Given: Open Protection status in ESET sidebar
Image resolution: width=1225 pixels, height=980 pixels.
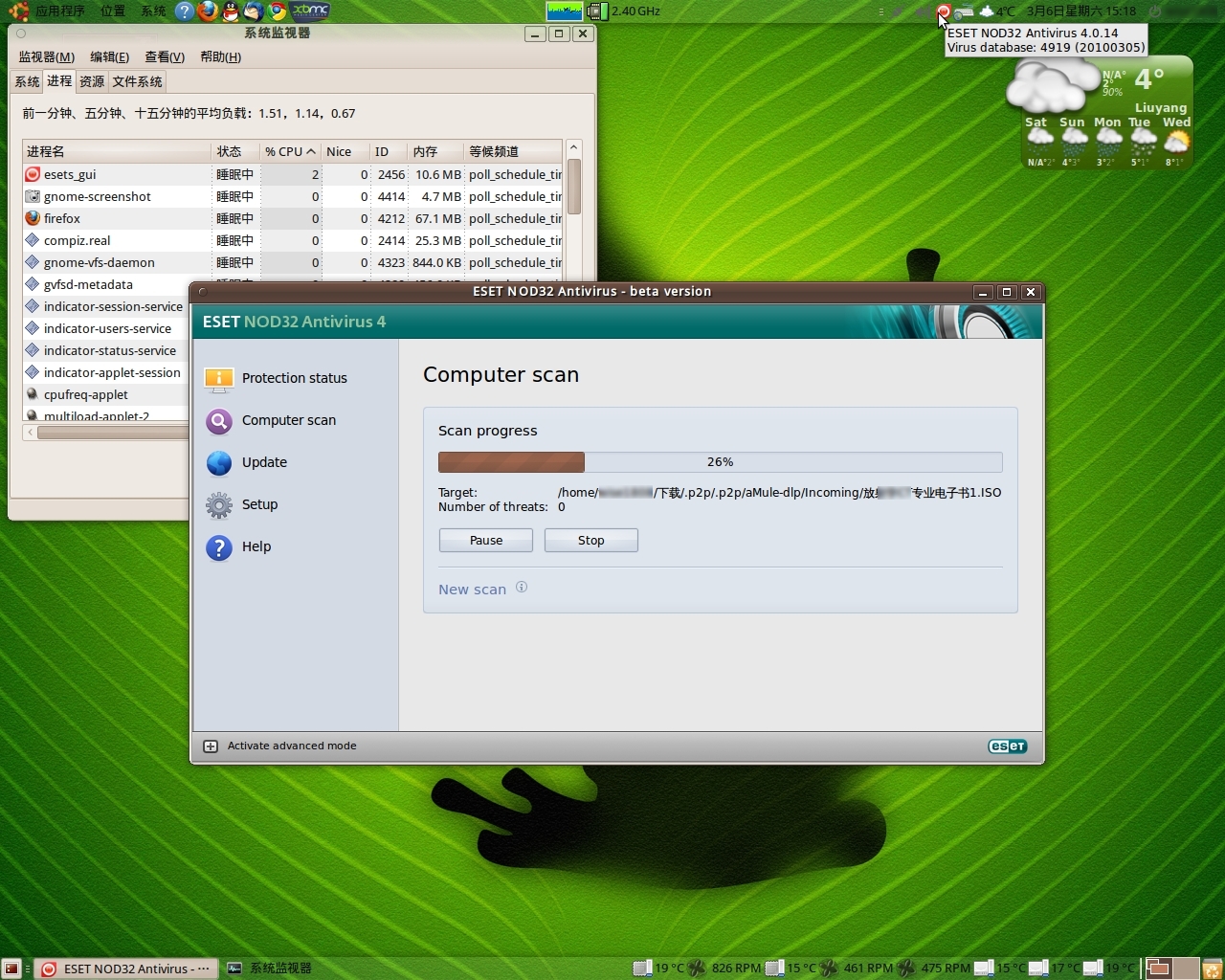Looking at the screenshot, I should [x=295, y=378].
